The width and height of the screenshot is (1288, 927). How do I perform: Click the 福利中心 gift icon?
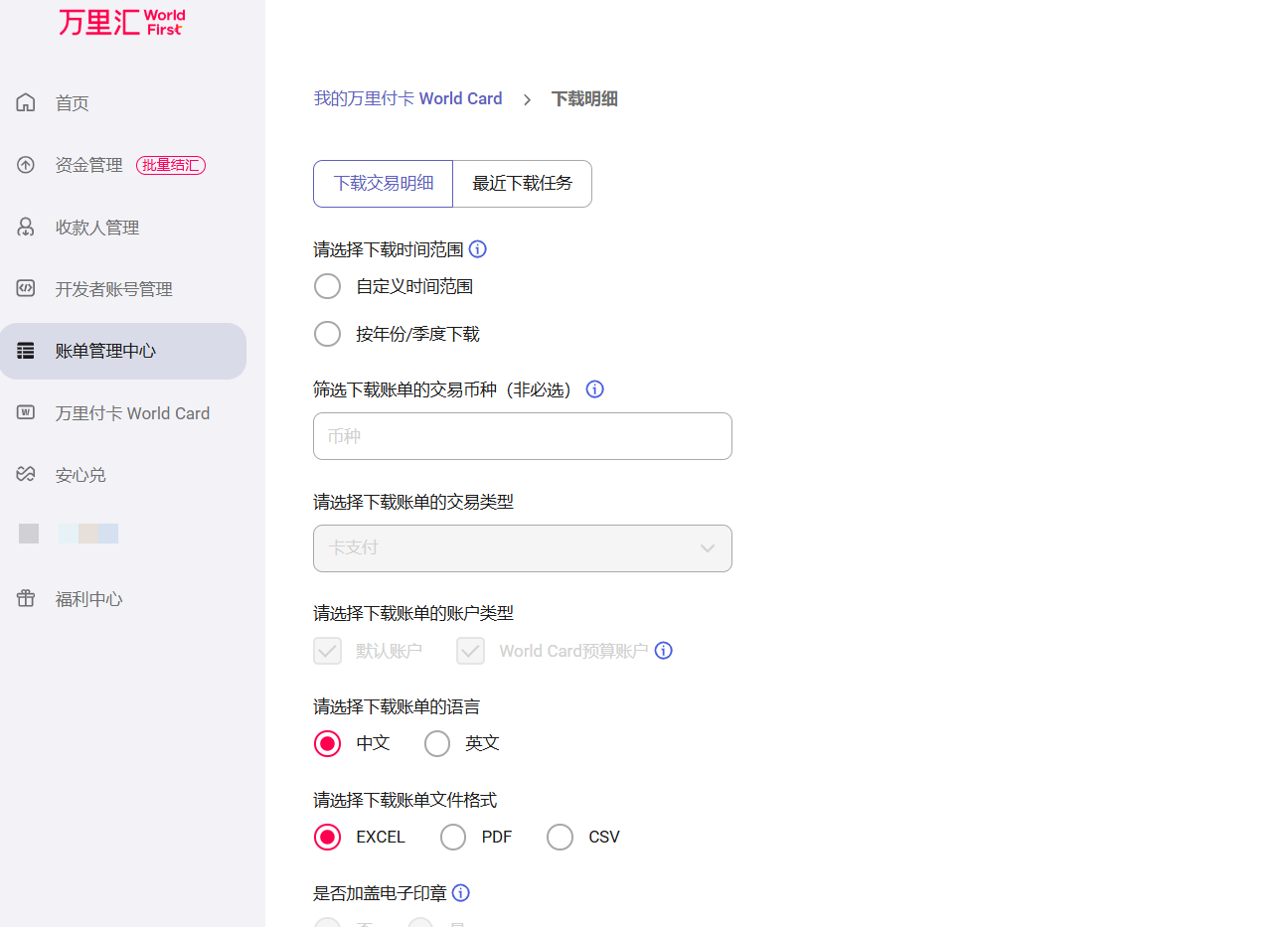coord(26,598)
